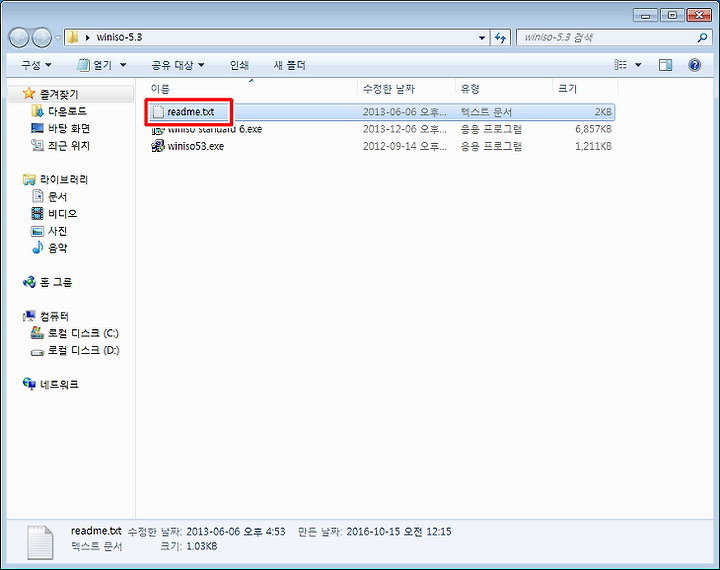The width and height of the screenshot is (720, 570).
Task: Open 최근 위치 (Recent places) in the sidebar
Action: tap(69, 146)
